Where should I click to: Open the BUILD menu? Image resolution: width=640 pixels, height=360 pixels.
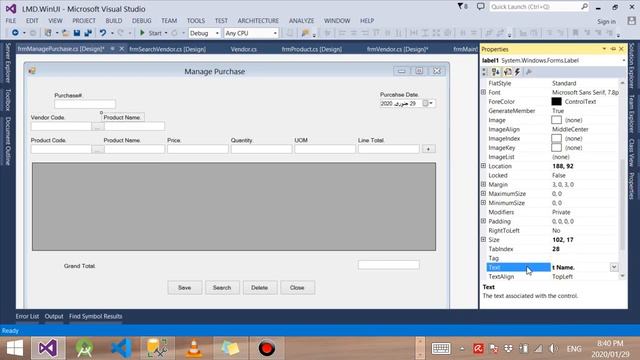click(x=113, y=20)
